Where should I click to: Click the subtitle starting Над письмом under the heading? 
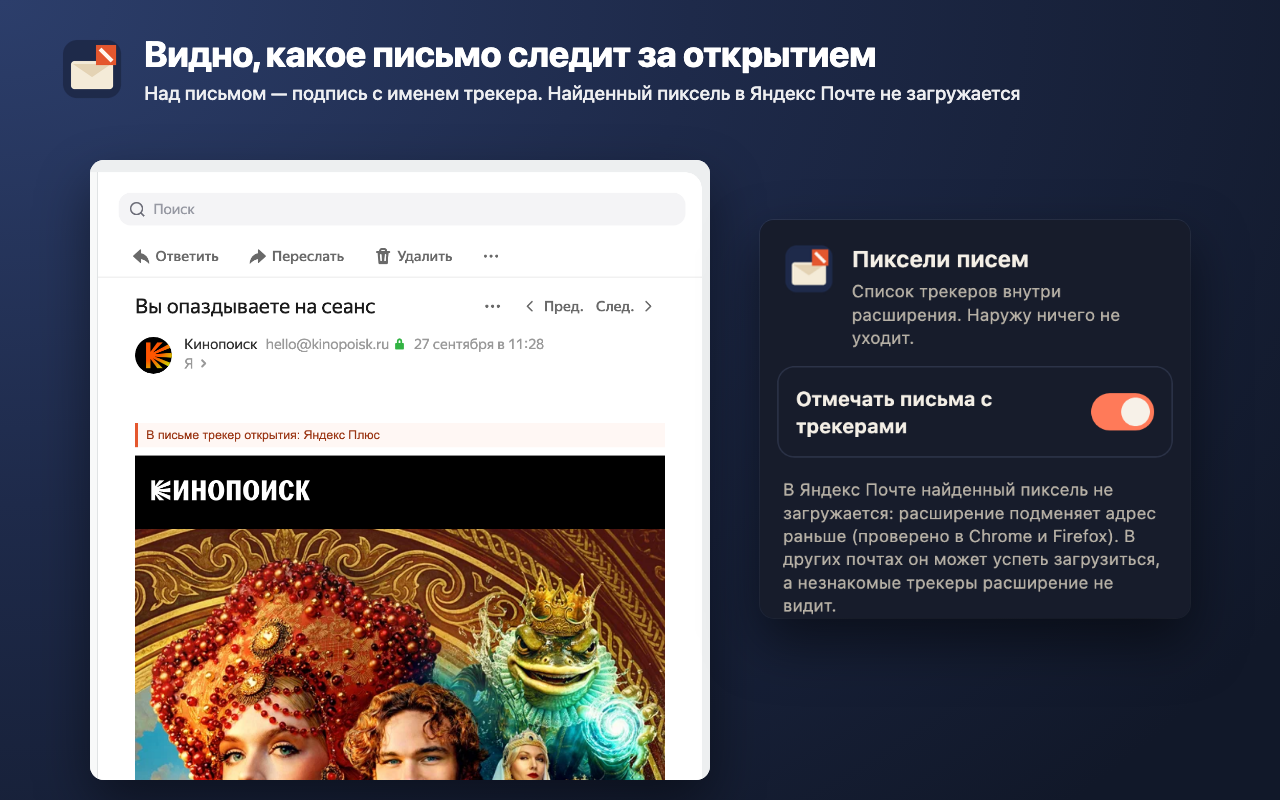tap(582, 94)
